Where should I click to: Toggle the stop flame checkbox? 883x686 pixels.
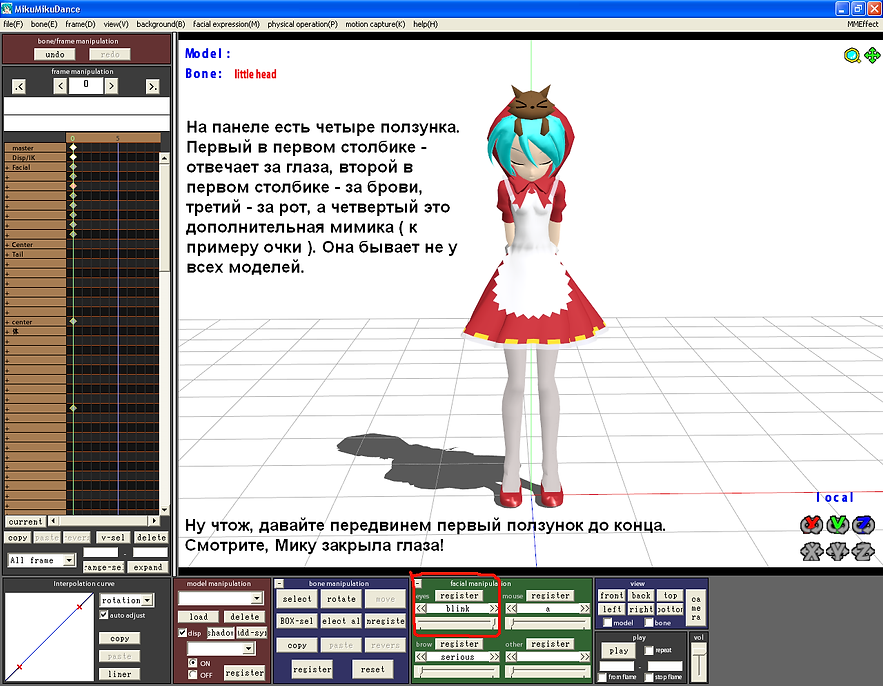649,676
